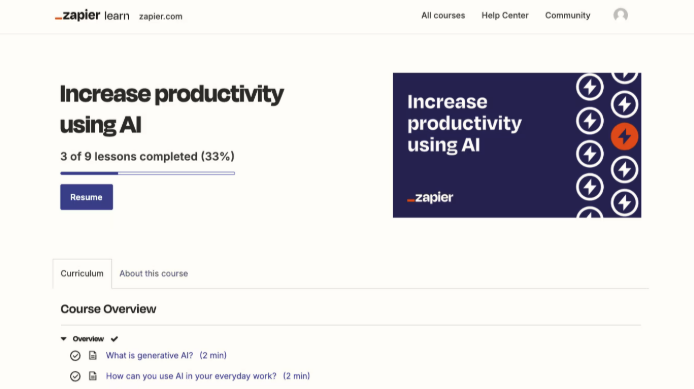Image resolution: width=694 pixels, height=389 pixels.
Task: Open the zapier.com link in header
Action: coord(161,16)
